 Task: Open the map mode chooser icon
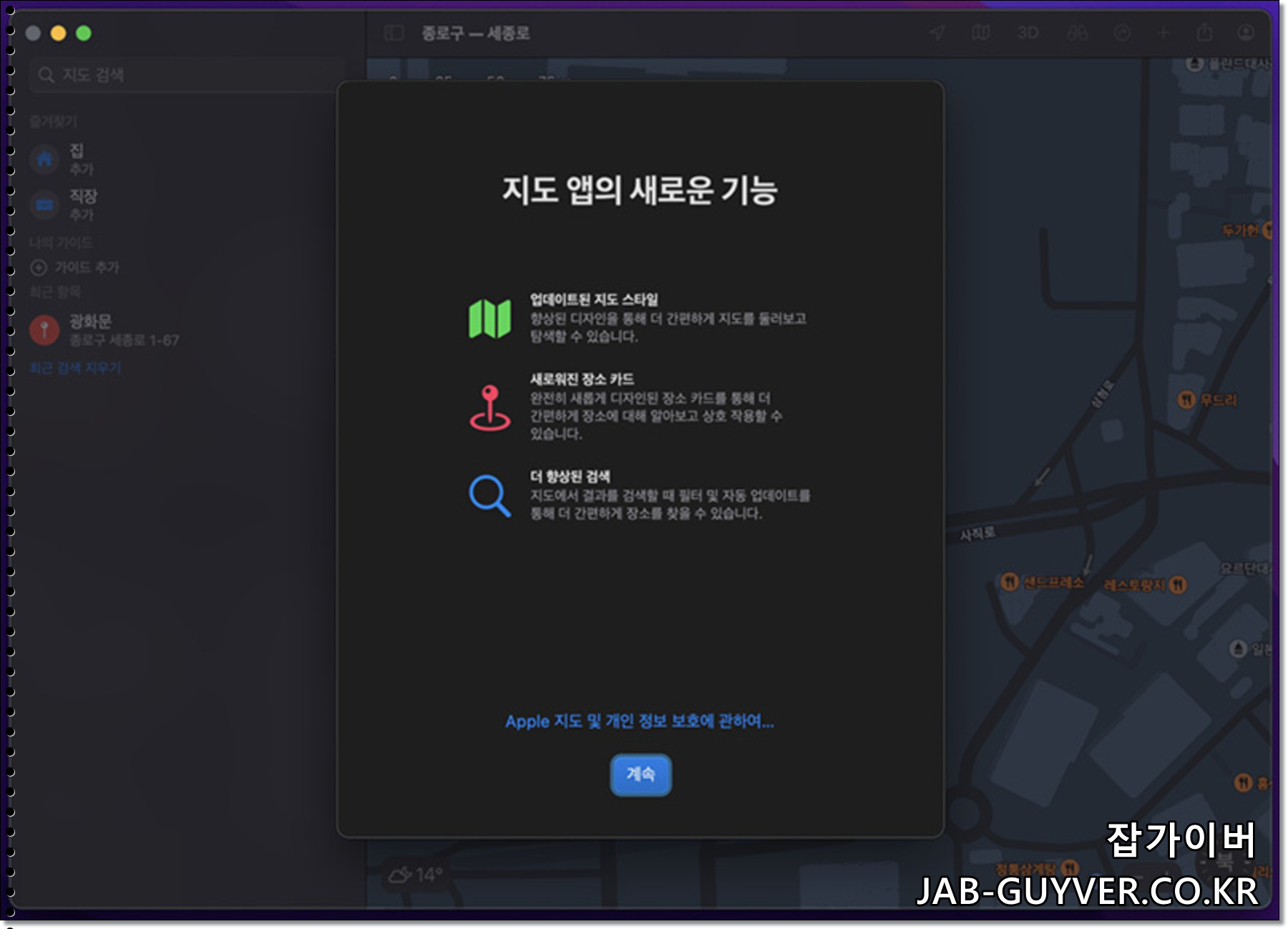[x=982, y=34]
